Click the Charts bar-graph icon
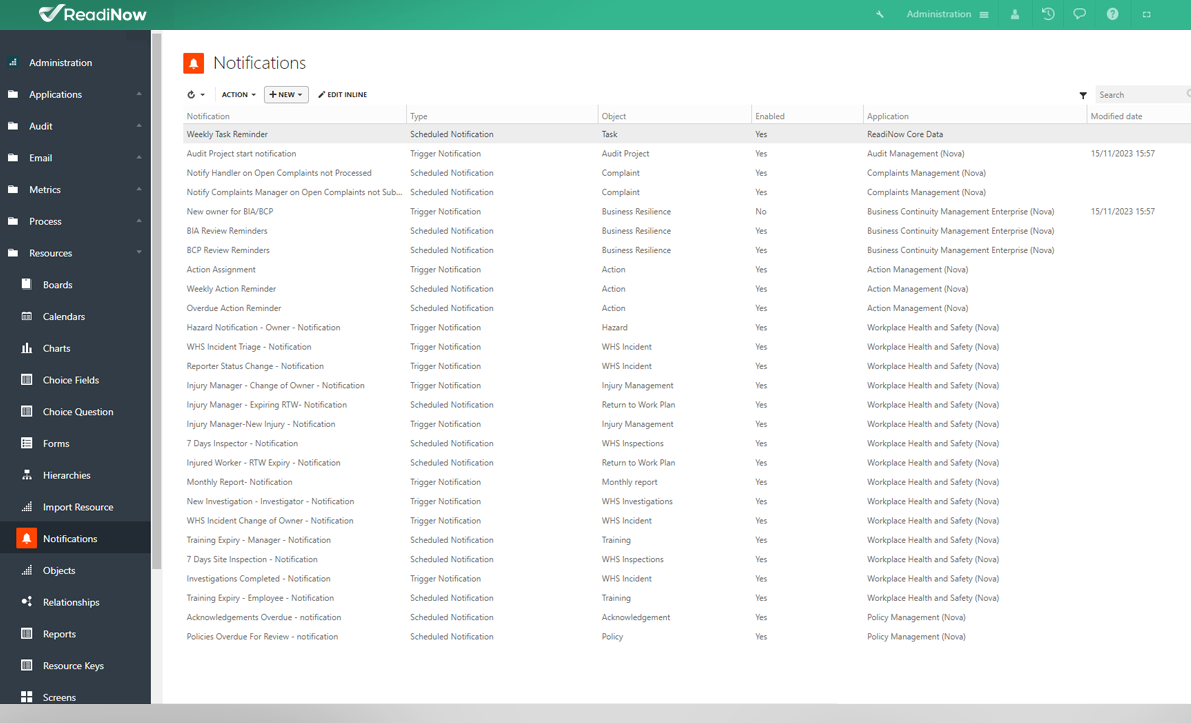Viewport: 1191px width, 723px height. coord(27,349)
